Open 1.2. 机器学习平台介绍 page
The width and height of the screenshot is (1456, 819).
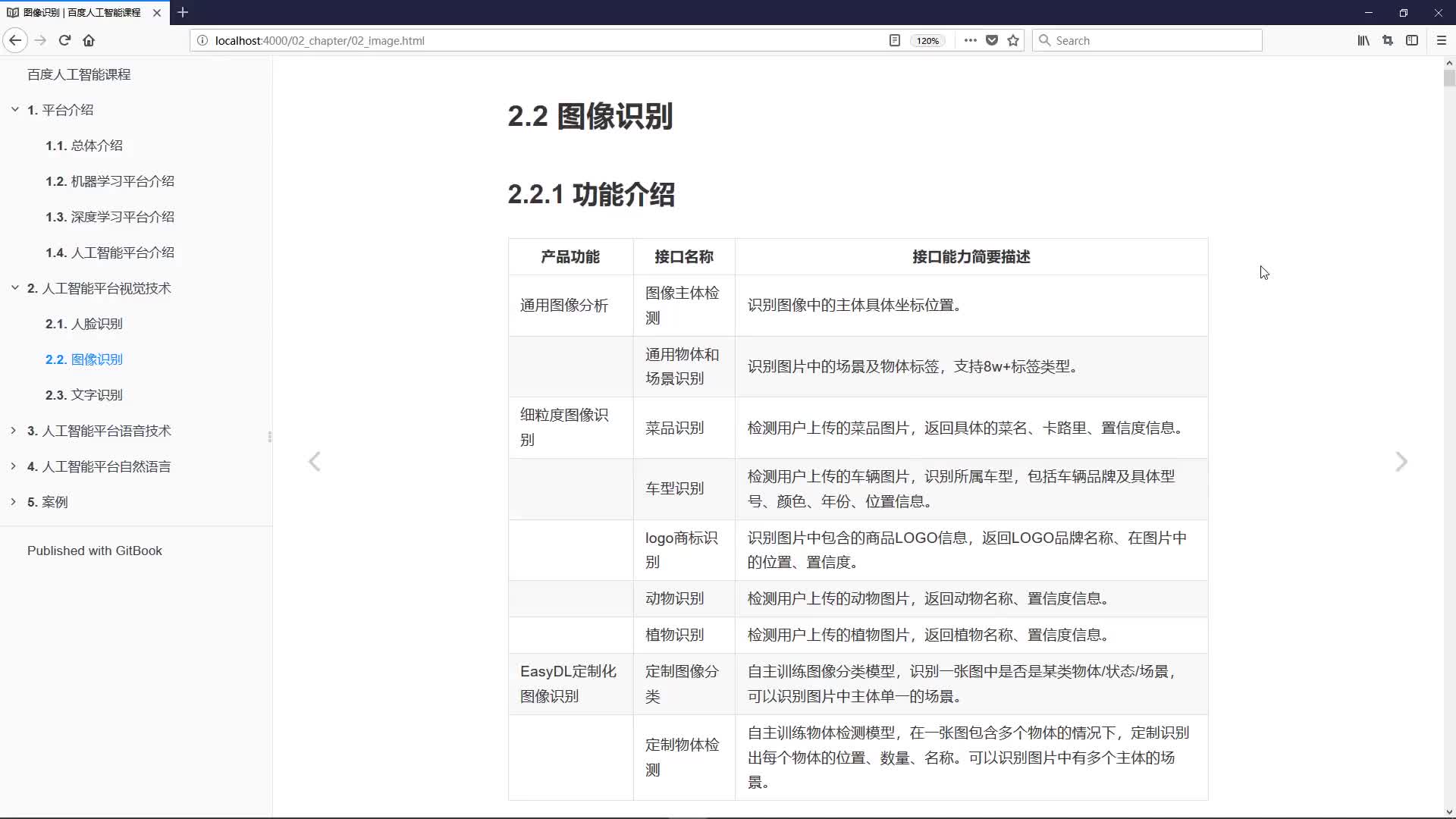[x=110, y=181]
